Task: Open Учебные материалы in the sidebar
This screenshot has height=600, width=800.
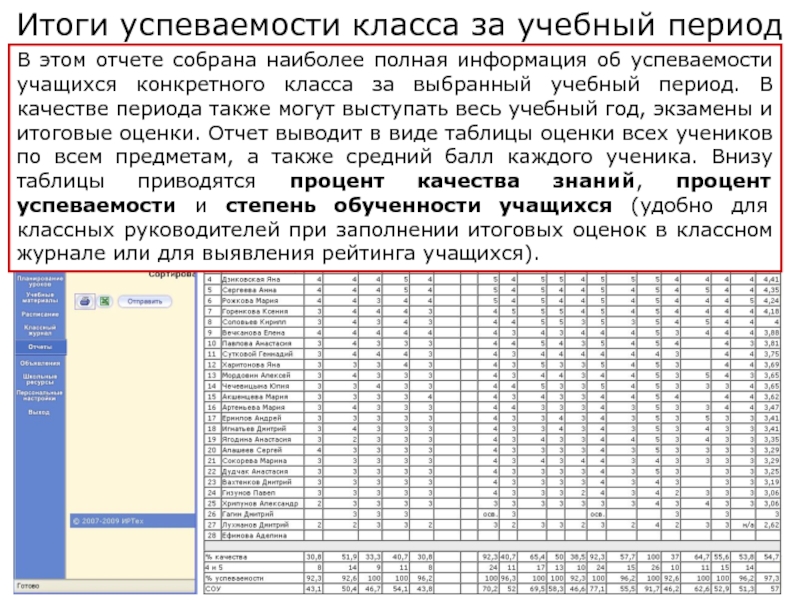Action: point(40,297)
